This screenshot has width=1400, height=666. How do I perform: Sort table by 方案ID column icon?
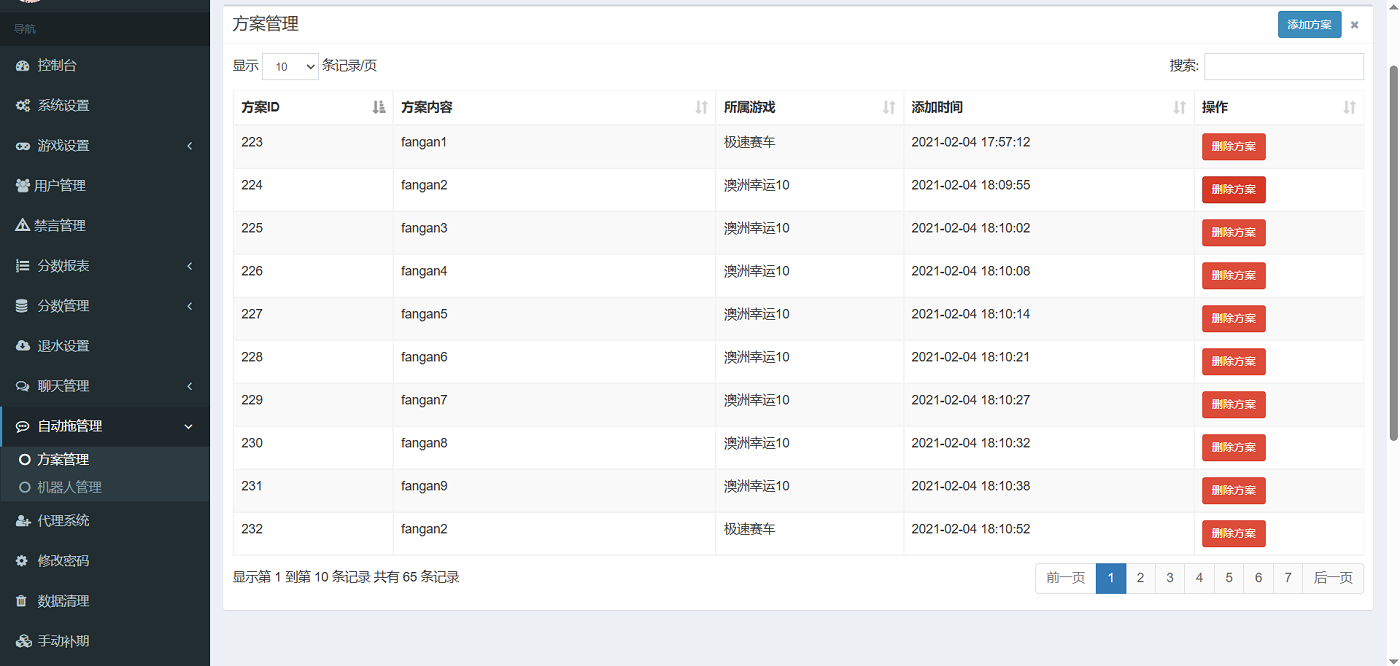click(x=378, y=107)
